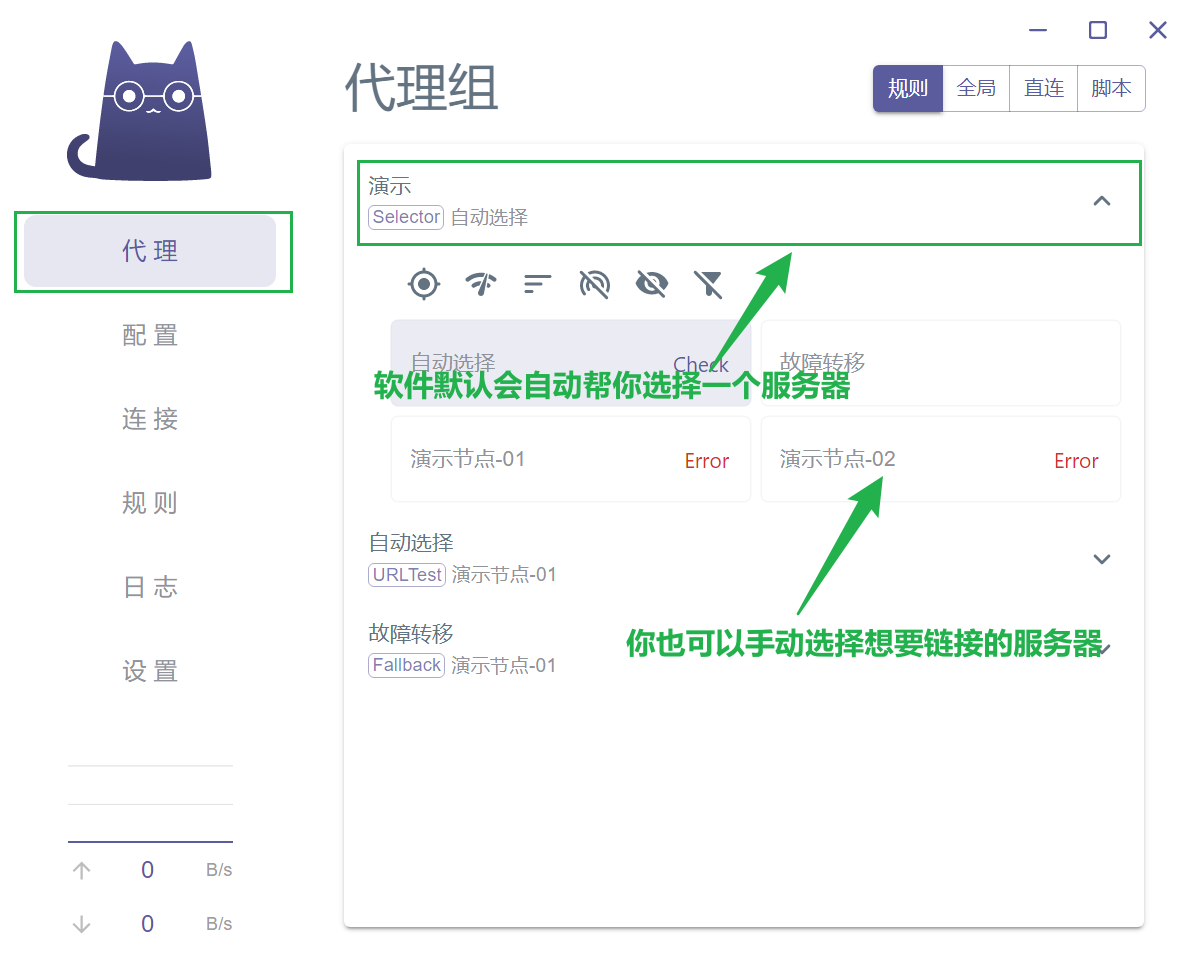
Task: Select the 演示节点-02 proxy node
Action: click(940, 460)
